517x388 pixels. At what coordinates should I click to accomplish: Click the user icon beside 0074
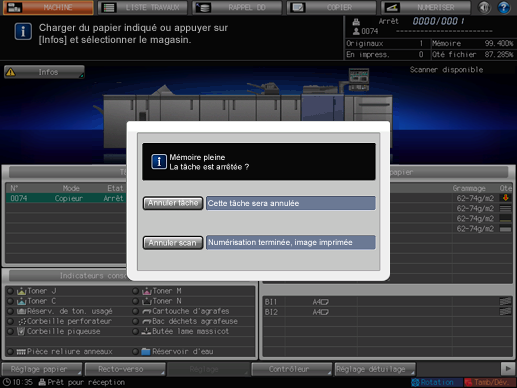(356, 31)
